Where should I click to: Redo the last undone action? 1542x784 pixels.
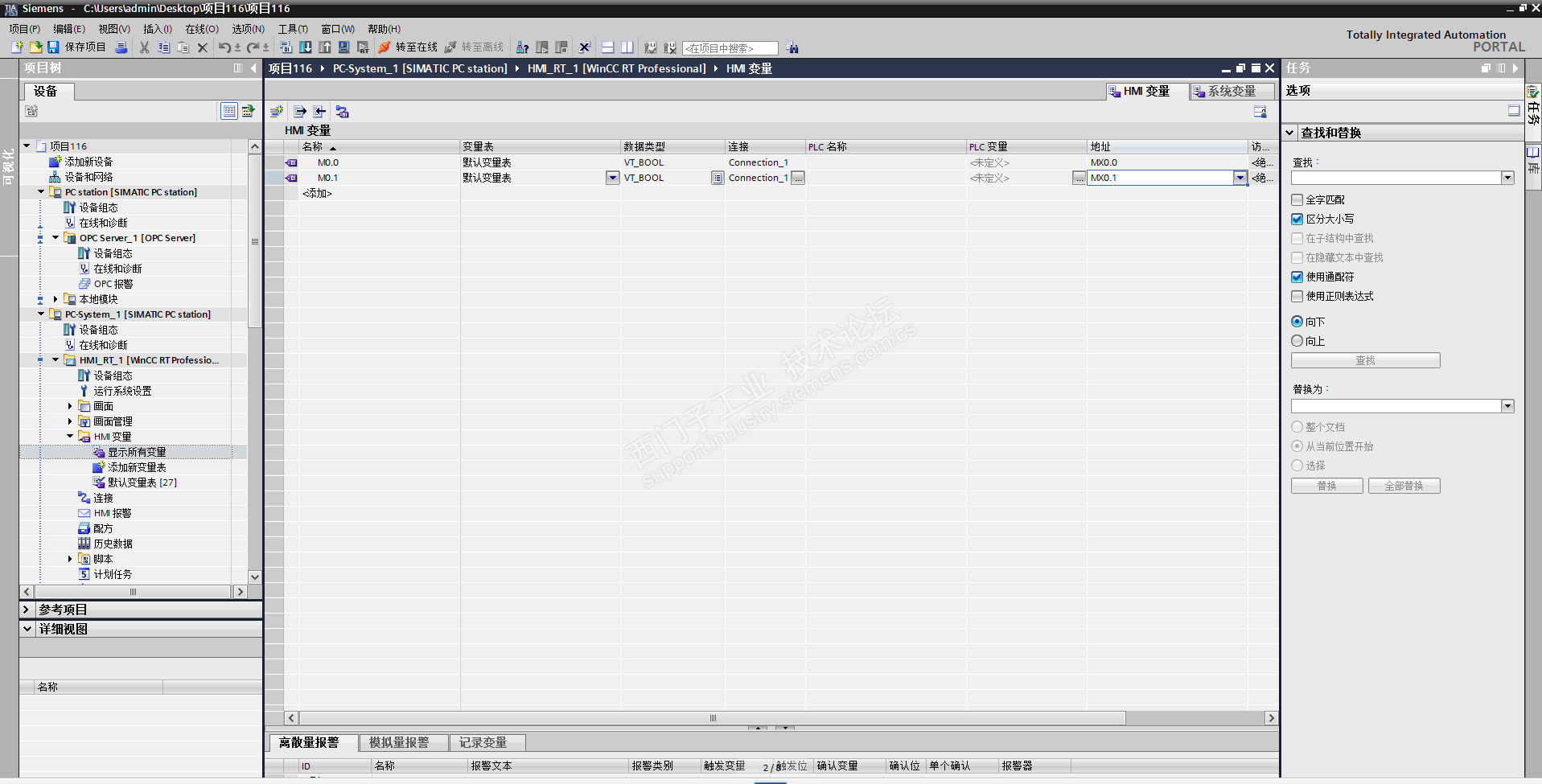click(253, 47)
